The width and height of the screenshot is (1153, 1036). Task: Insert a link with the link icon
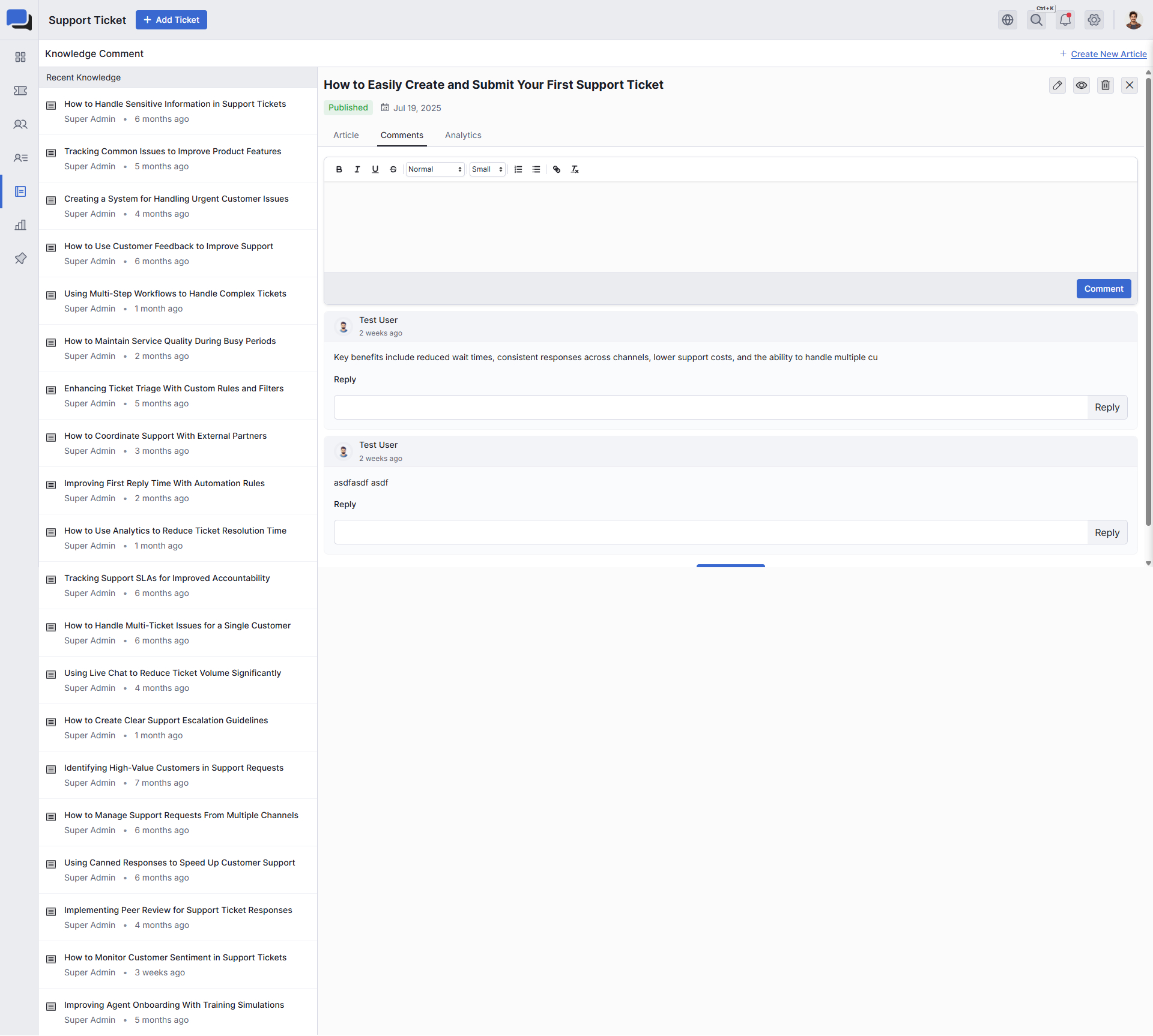tap(557, 169)
